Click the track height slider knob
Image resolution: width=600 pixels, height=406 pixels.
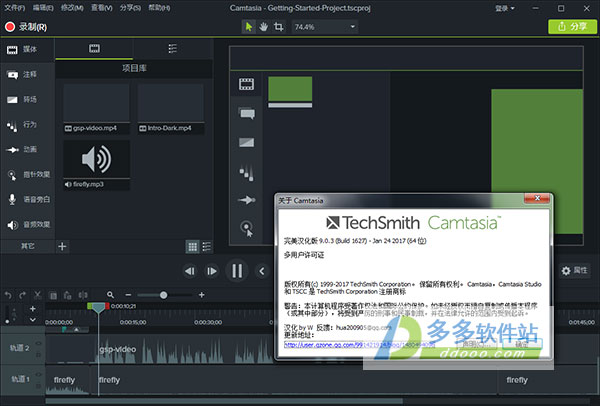click(x=7, y=322)
